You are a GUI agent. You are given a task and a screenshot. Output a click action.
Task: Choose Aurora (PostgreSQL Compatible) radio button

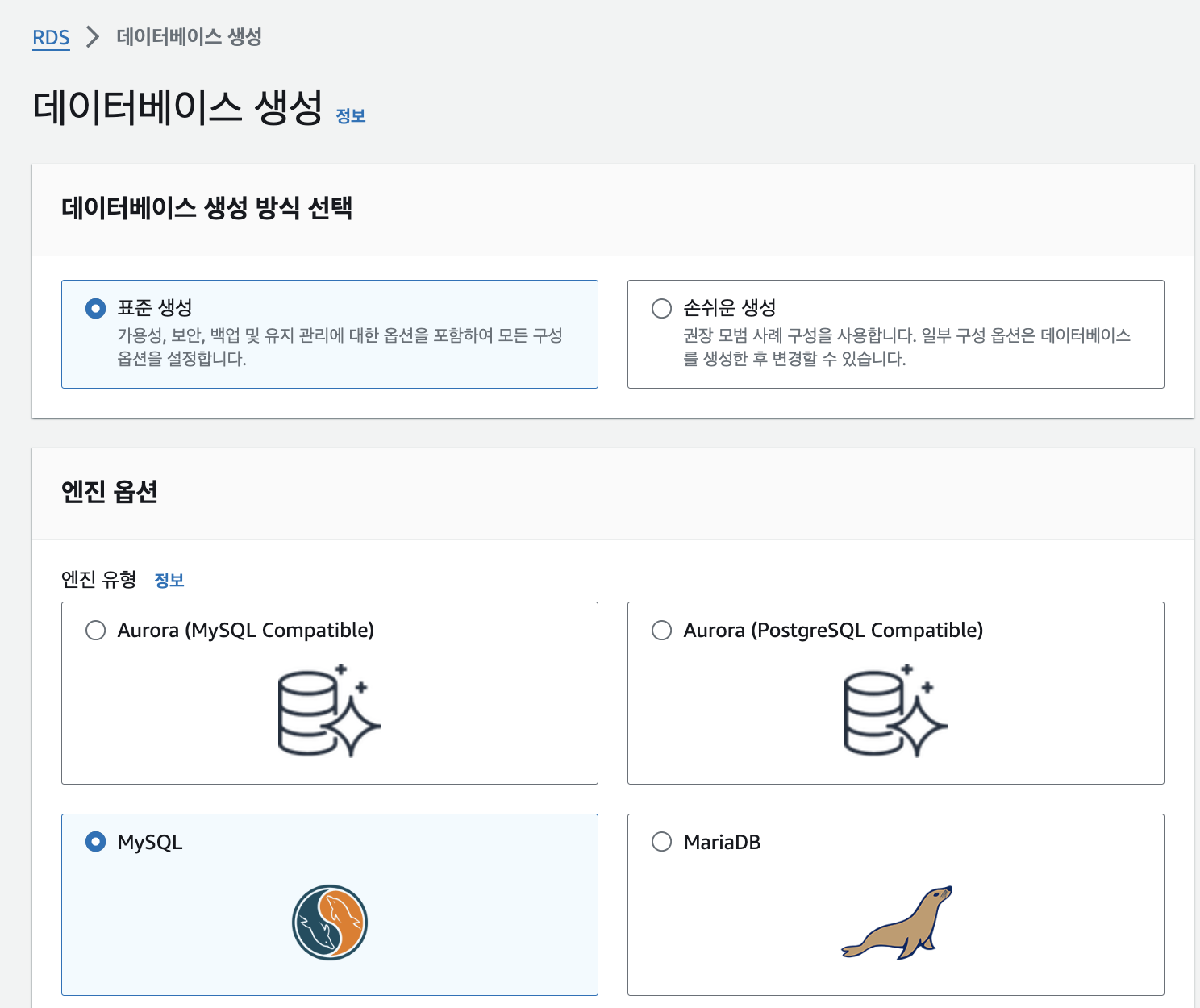pyautogui.click(x=661, y=630)
